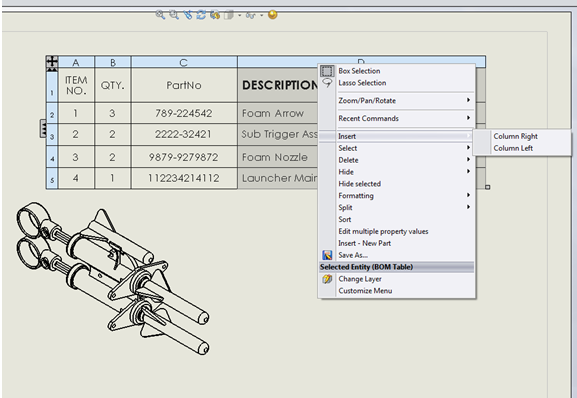Click the 3D Drawing View icon
The width and height of the screenshot is (577, 398).
[215, 15]
